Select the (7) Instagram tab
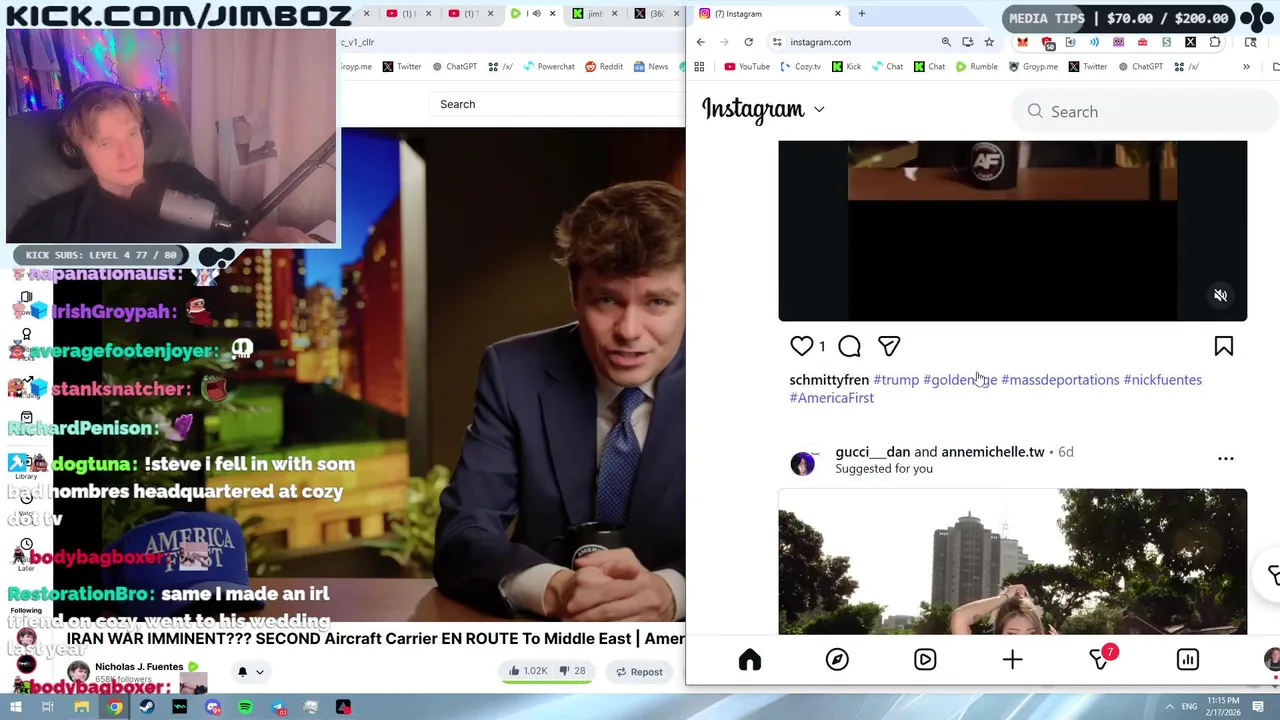Image resolution: width=1280 pixels, height=720 pixels. pyautogui.click(x=768, y=14)
